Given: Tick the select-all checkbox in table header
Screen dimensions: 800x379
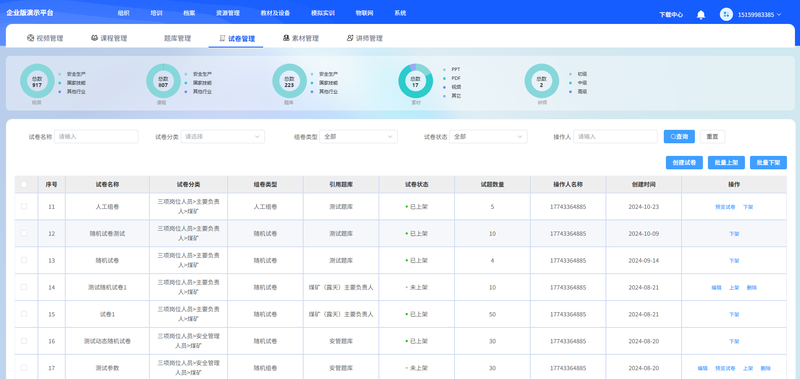Looking at the screenshot, I should pyautogui.click(x=24, y=185).
